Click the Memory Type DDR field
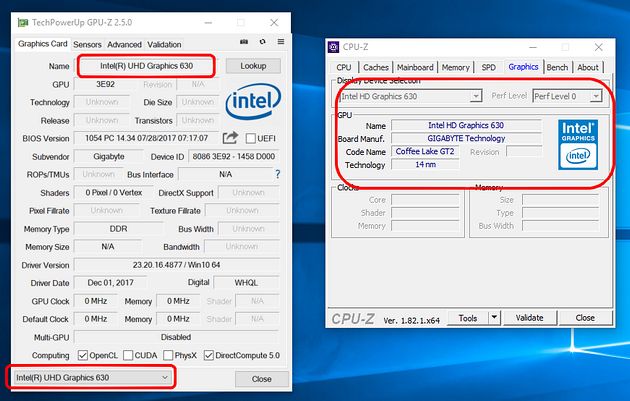Image resolution: width=630 pixels, height=401 pixels. (119, 229)
